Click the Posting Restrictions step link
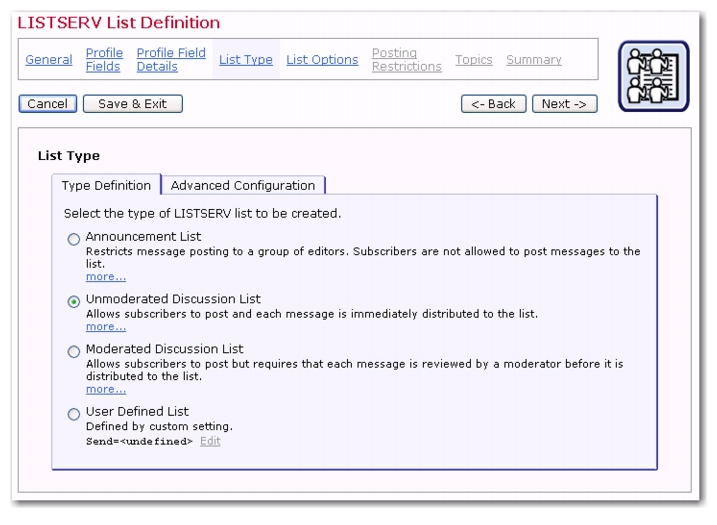 coord(407,59)
